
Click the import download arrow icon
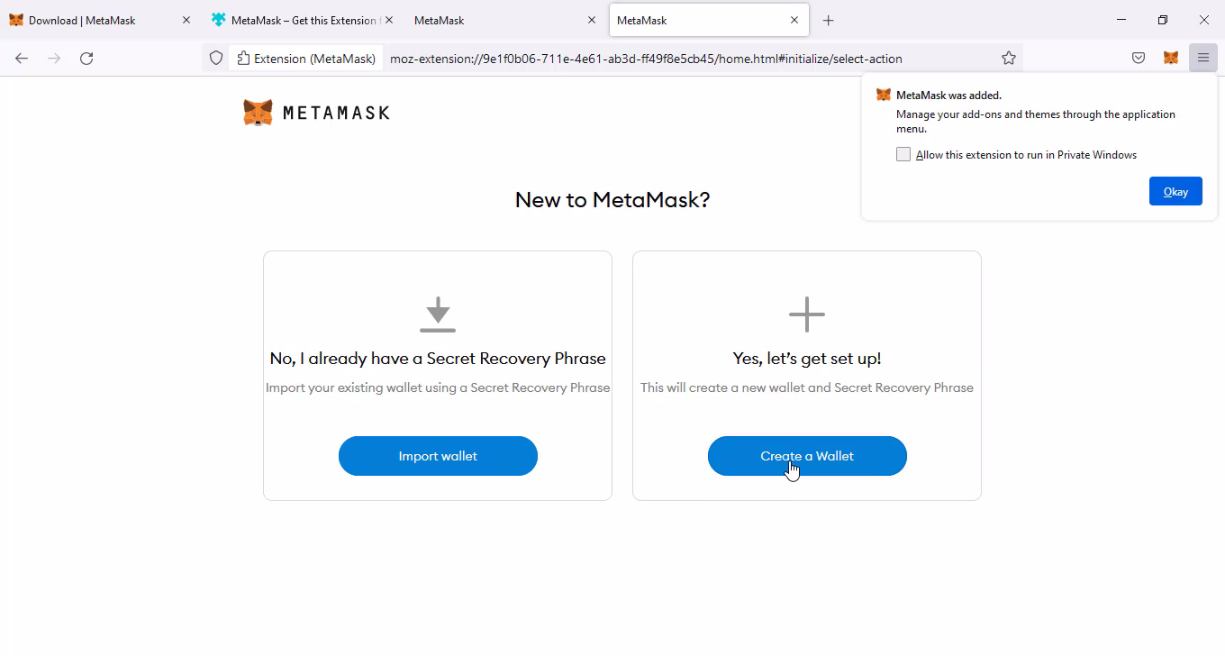click(437, 314)
